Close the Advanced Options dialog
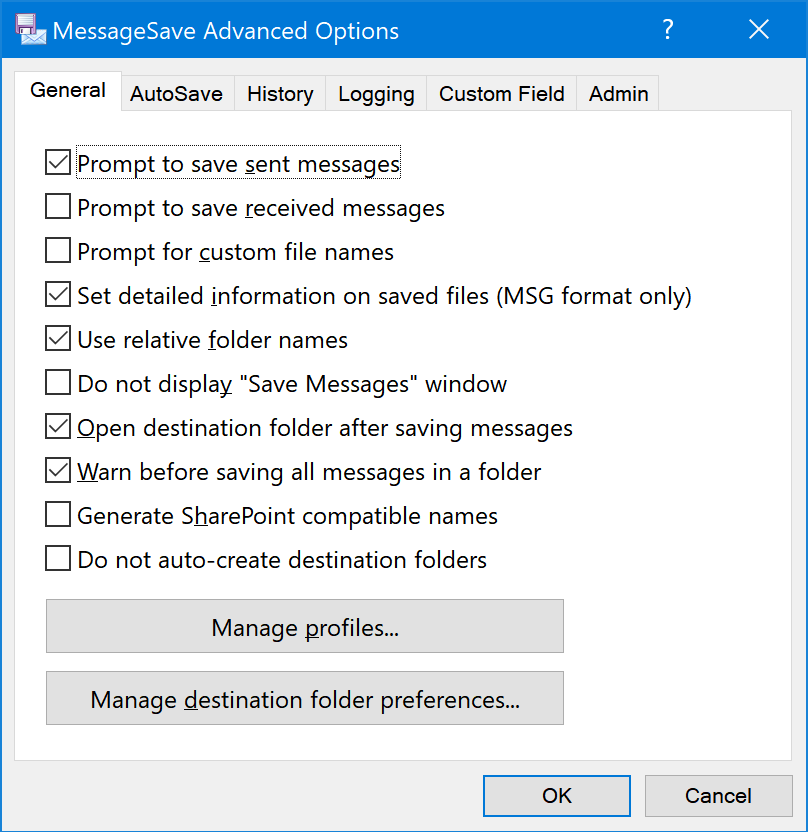This screenshot has height=832, width=808. (x=759, y=29)
